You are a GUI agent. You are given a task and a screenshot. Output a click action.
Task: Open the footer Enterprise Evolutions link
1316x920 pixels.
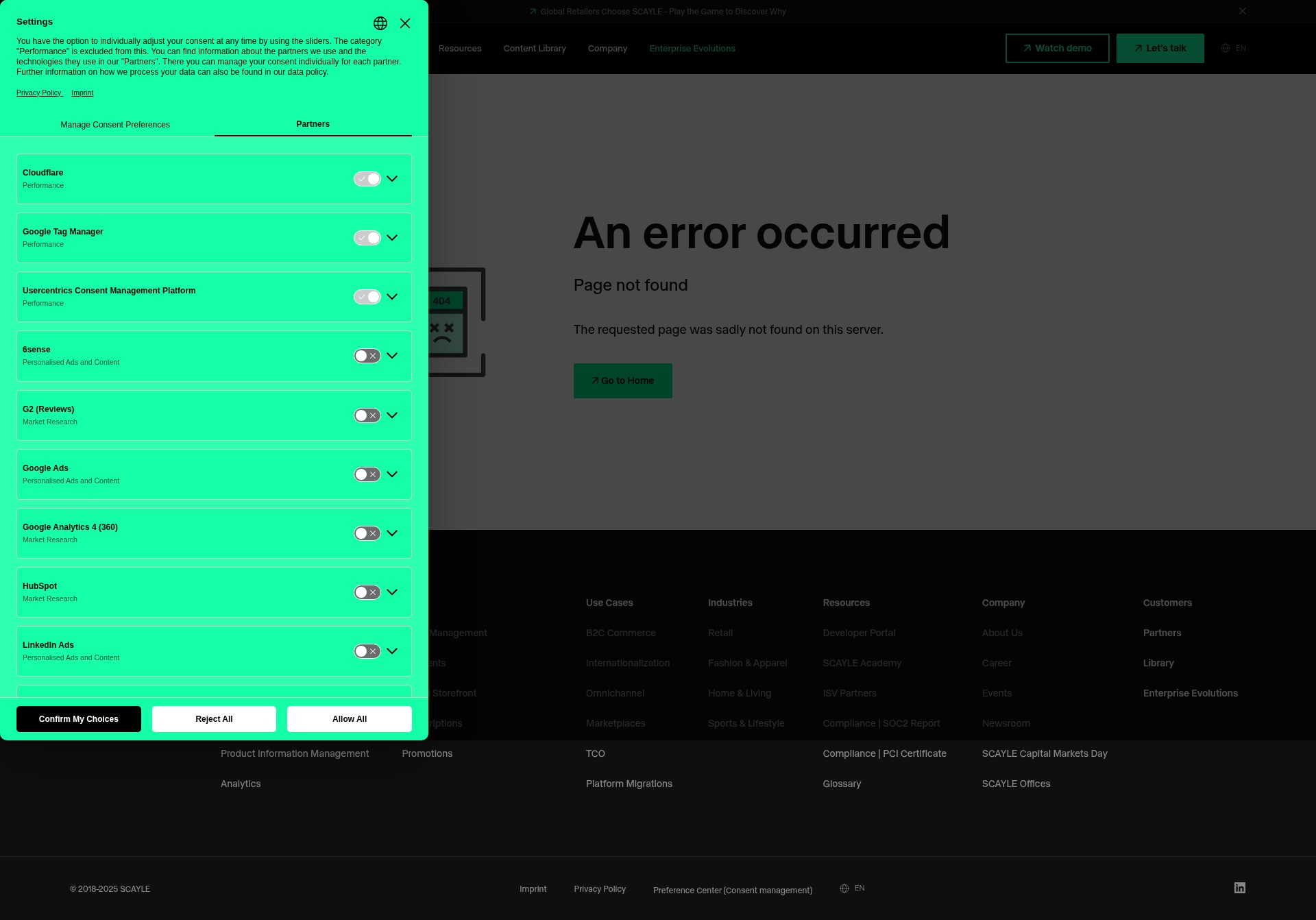coord(1191,693)
